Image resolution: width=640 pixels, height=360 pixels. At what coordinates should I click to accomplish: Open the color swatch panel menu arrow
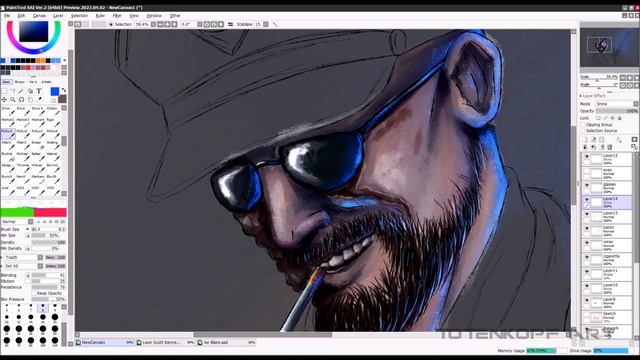pyautogui.click(x=64, y=60)
